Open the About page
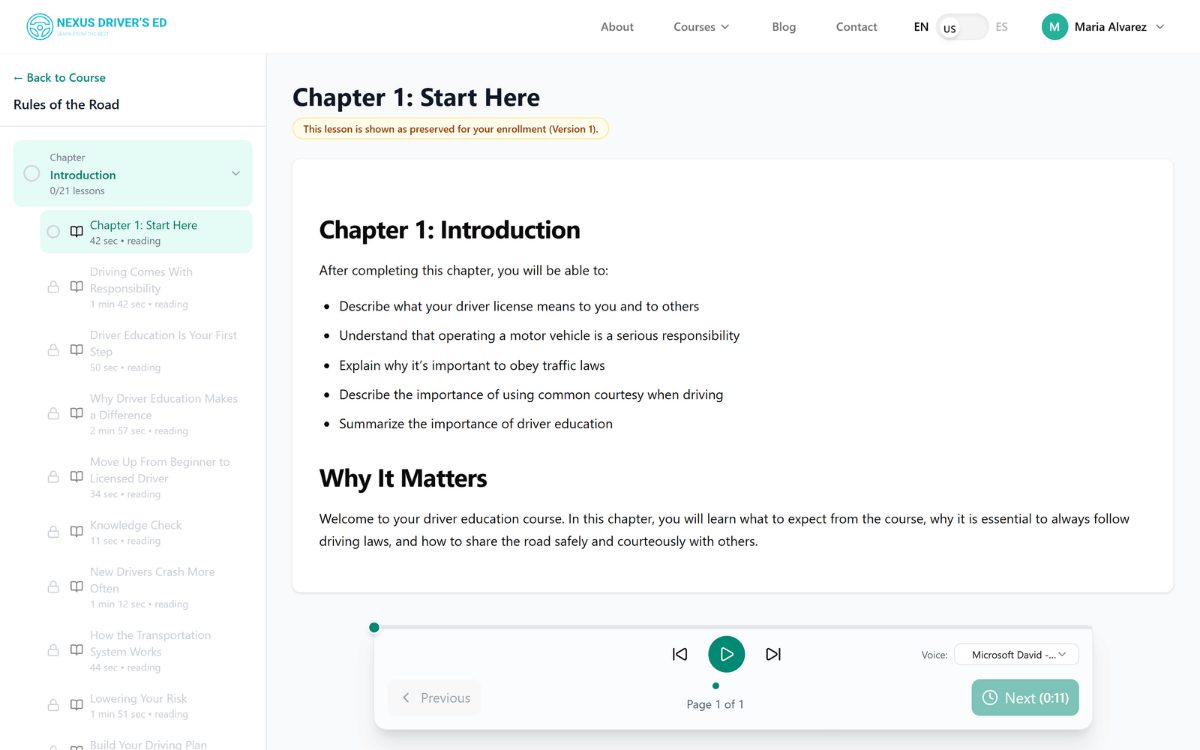Image resolution: width=1200 pixels, height=750 pixels. 617,27
